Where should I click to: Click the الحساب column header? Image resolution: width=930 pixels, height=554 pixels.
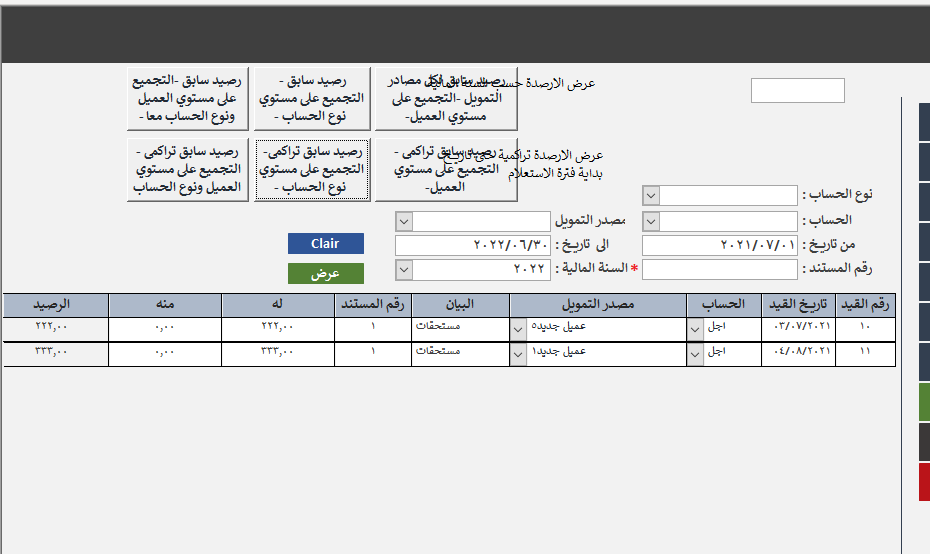point(724,305)
